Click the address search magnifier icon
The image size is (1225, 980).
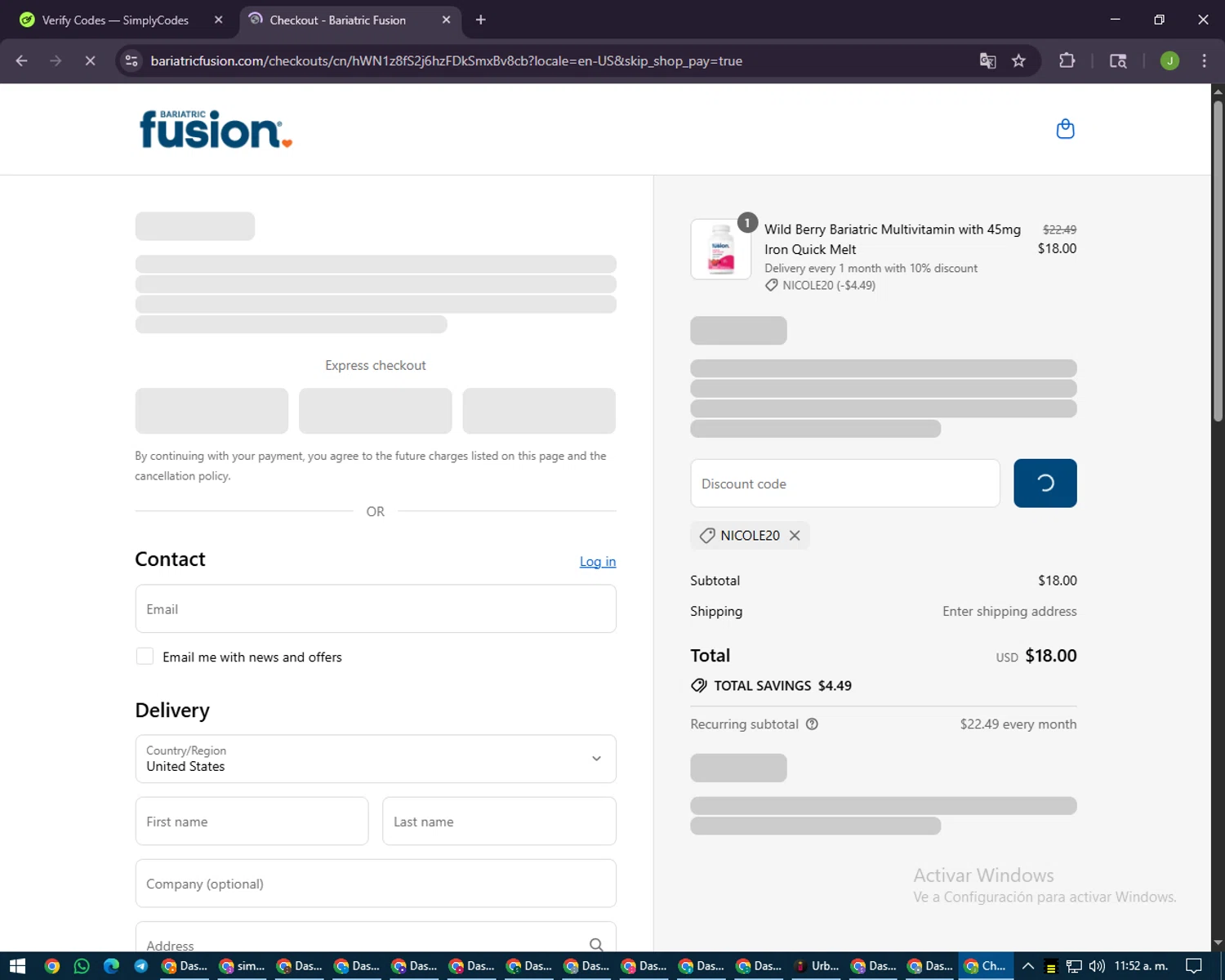tap(596, 945)
